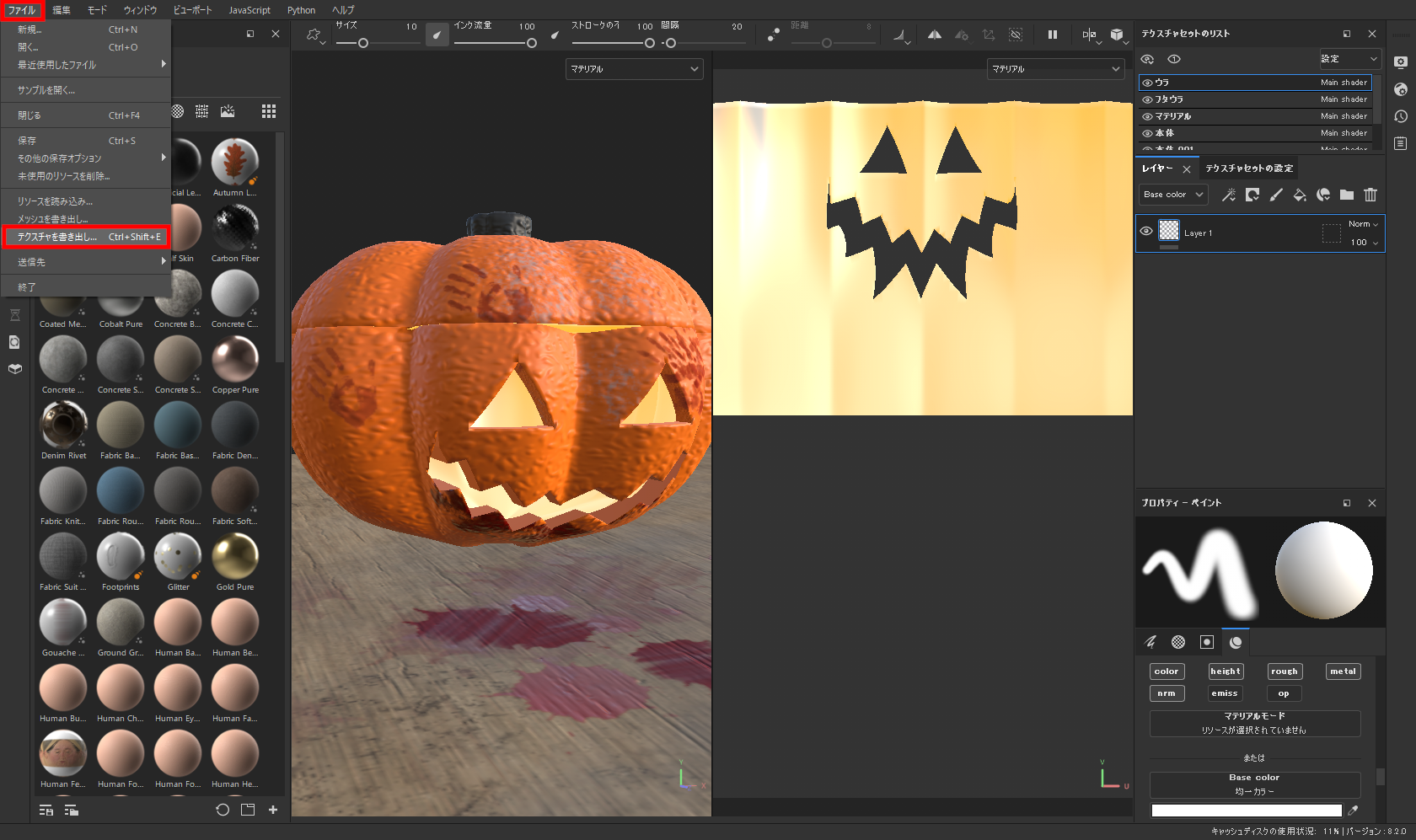Open the マテリアル view mode dropdown in the 3D viewport

click(634, 69)
